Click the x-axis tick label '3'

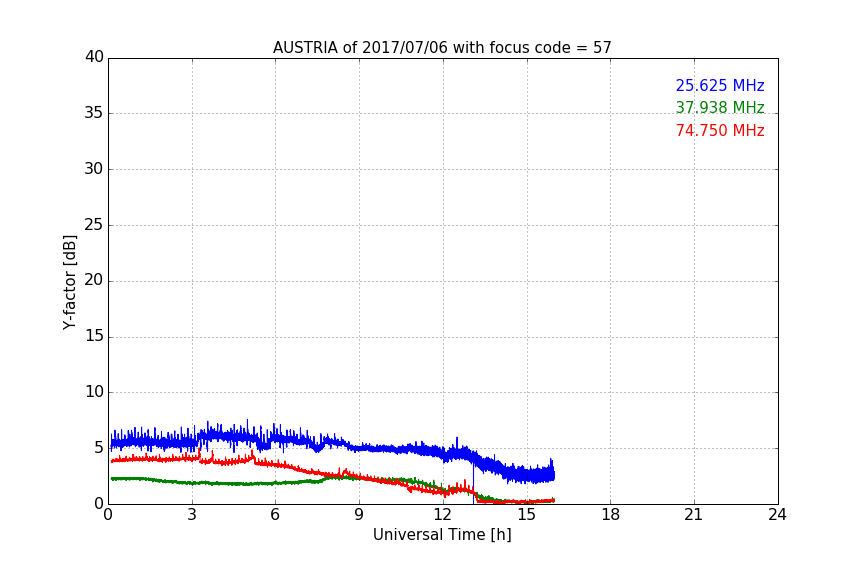click(192, 515)
